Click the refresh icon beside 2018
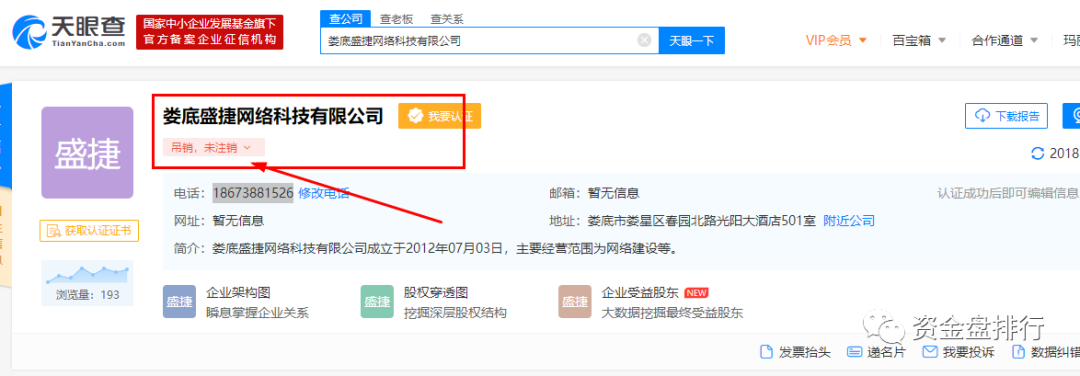This screenshot has height=376, width=1080. pos(1037,154)
